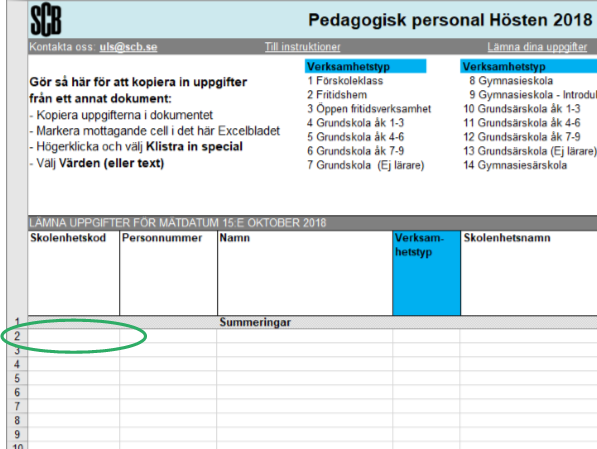Select '5 Grundskola åk 4-6' entry
This screenshot has width=597, height=449.
click(x=356, y=137)
